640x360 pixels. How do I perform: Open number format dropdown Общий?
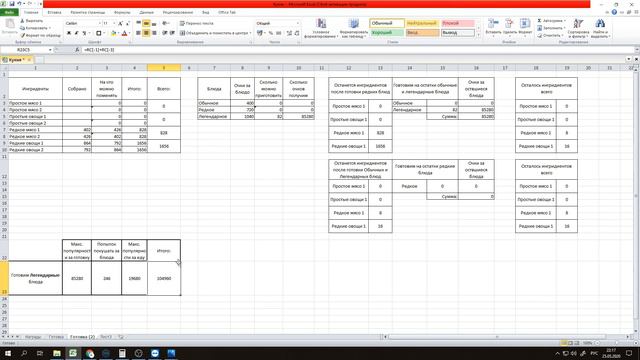(x=298, y=24)
